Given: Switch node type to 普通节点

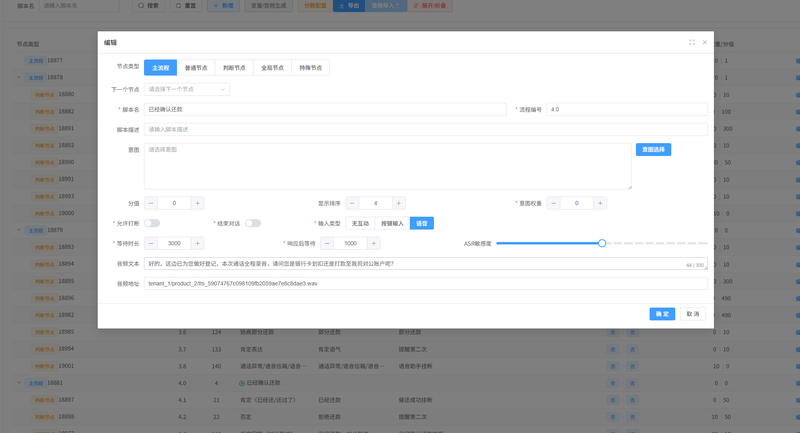Looking at the screenshot, I should (x=196, y=68).
